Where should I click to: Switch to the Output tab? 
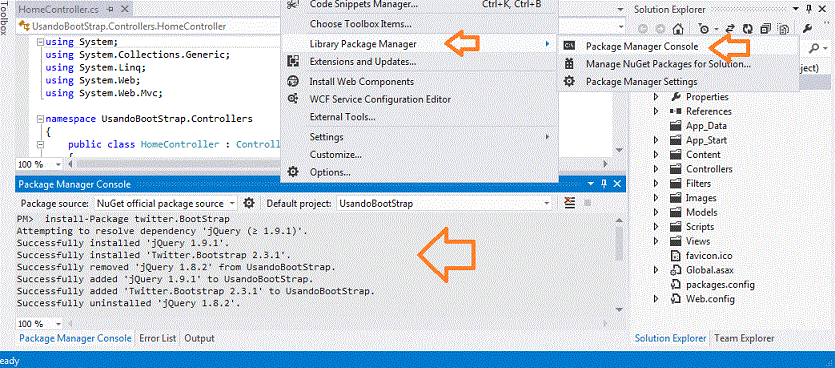click(199, 338)
